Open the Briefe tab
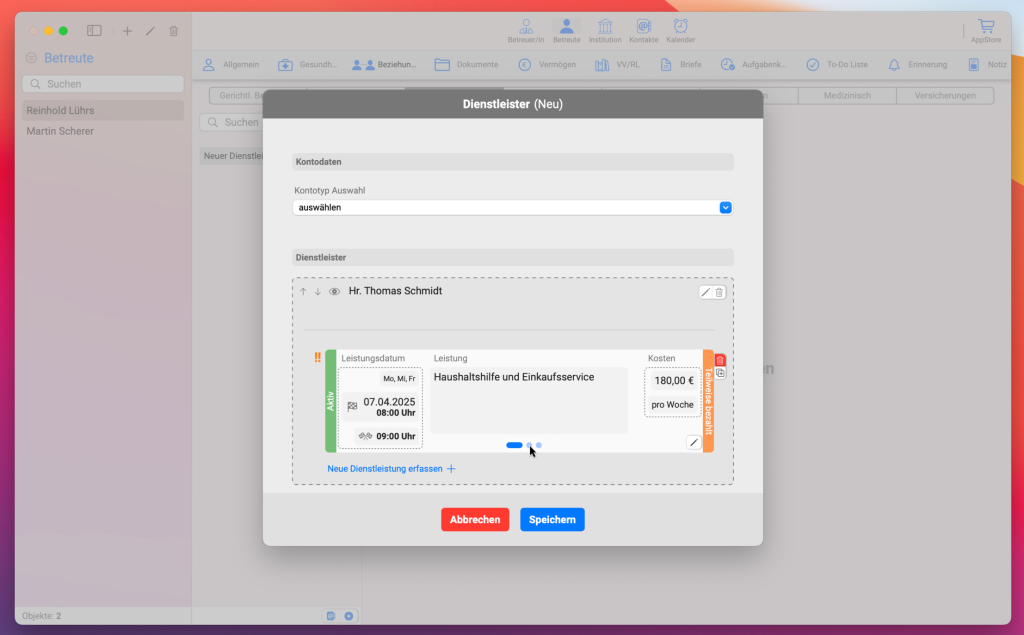 click(x=681, y=65)
